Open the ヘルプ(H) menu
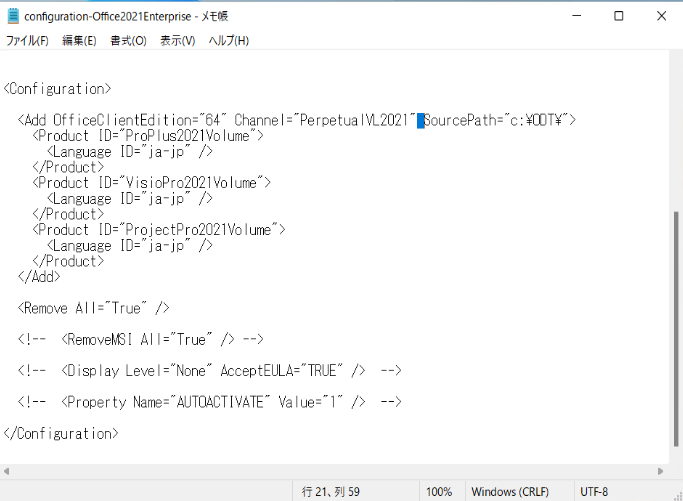The height and width of the screenshot is (501, 683). pos(229,41)
